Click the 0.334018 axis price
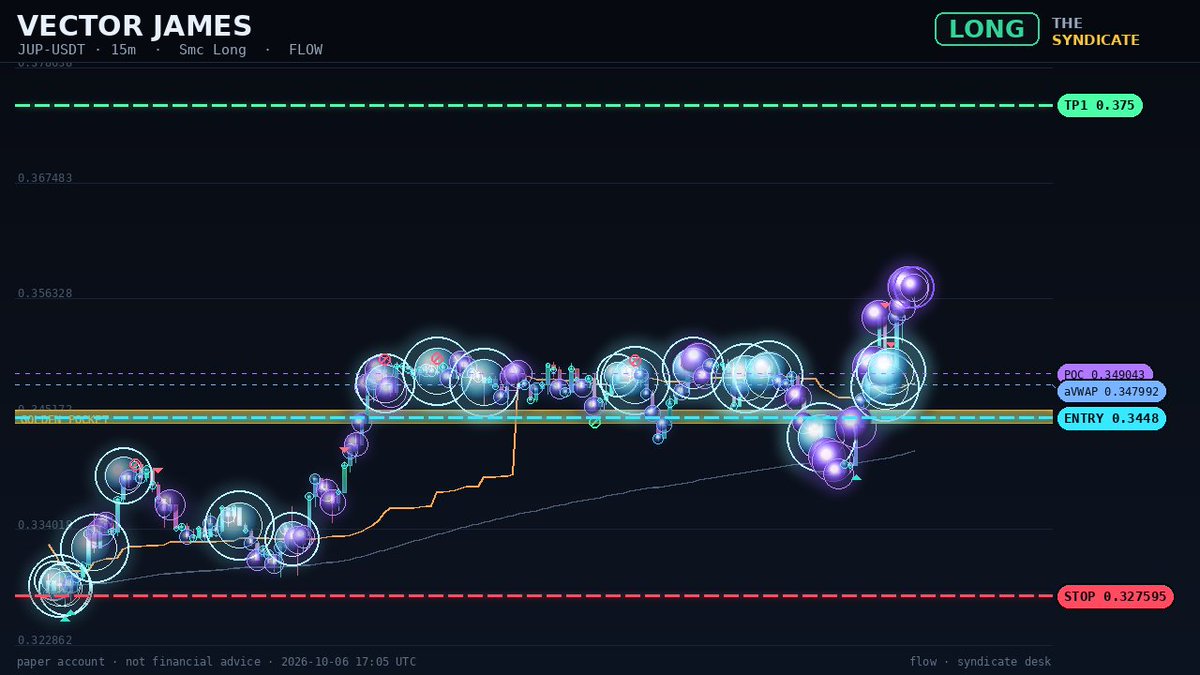Viewport: 1200px width, 675px height. (45, 524)
